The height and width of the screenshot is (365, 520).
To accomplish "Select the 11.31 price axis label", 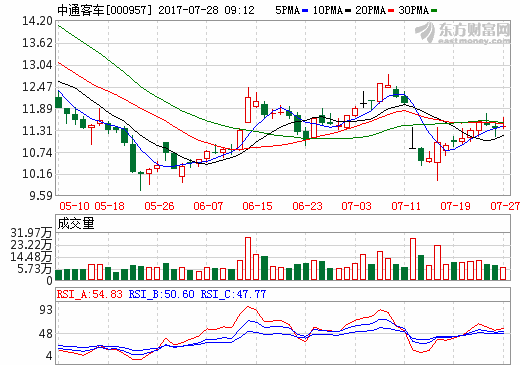I will 37,131.
